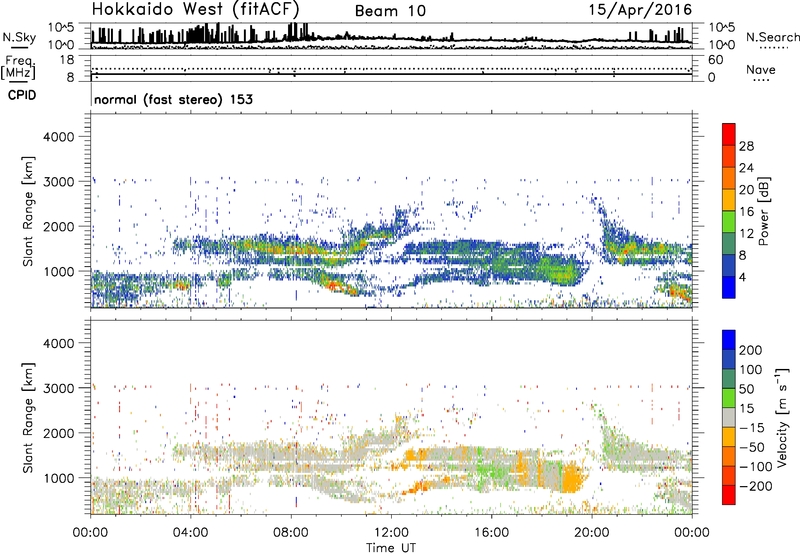Click velocity colorbar tick '200'
The image size is (800, 554).
coord(750,350)
